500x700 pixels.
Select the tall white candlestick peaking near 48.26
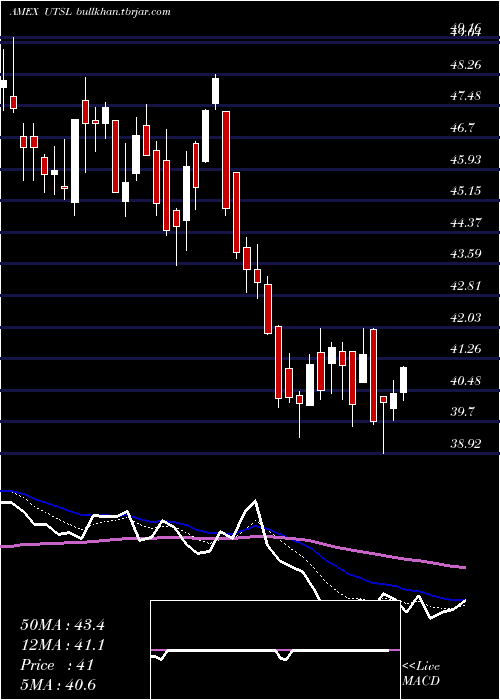(216, 91)
